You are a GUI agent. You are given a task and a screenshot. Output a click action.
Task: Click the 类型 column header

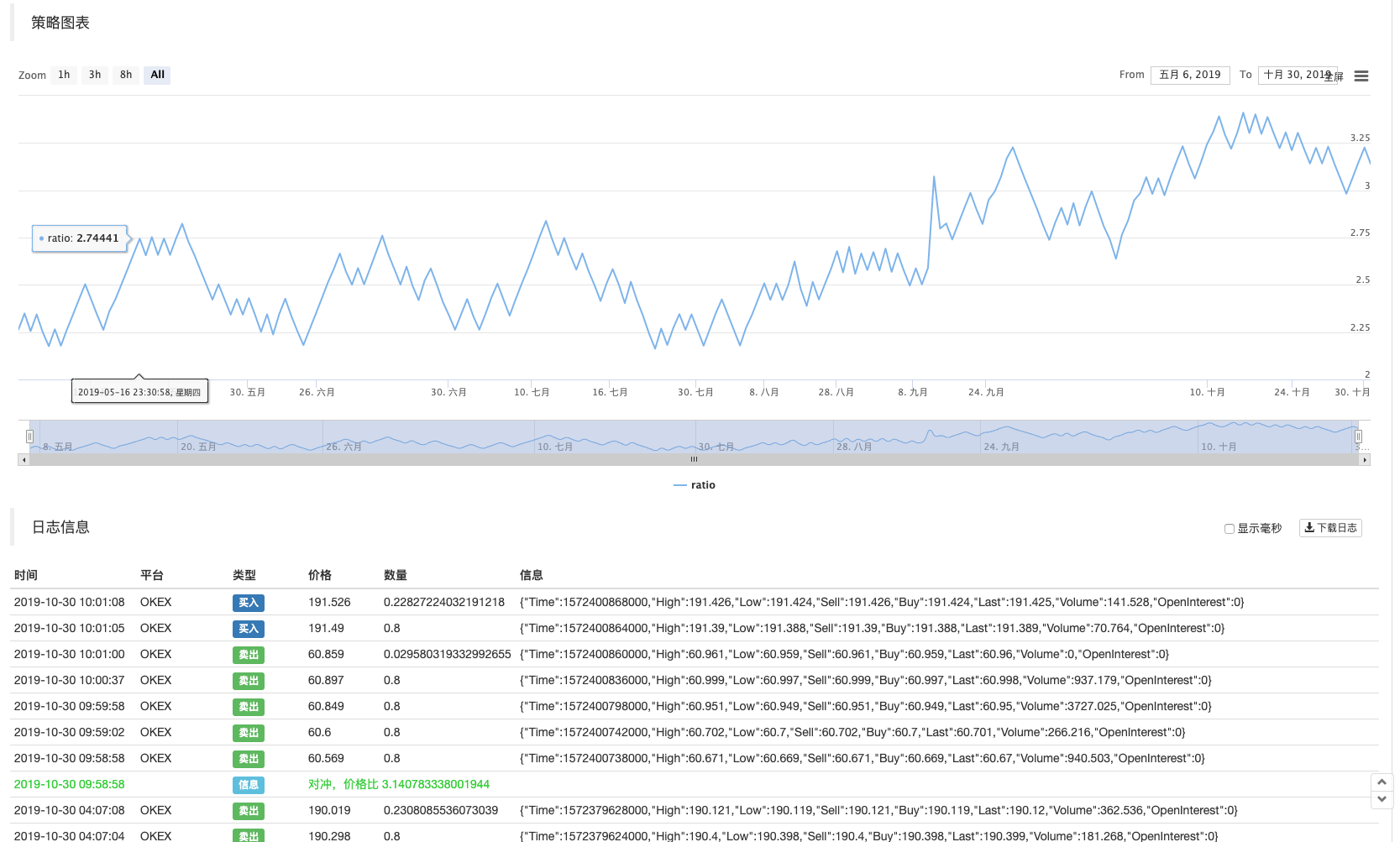pyautogui.click(x=244, y=575)
